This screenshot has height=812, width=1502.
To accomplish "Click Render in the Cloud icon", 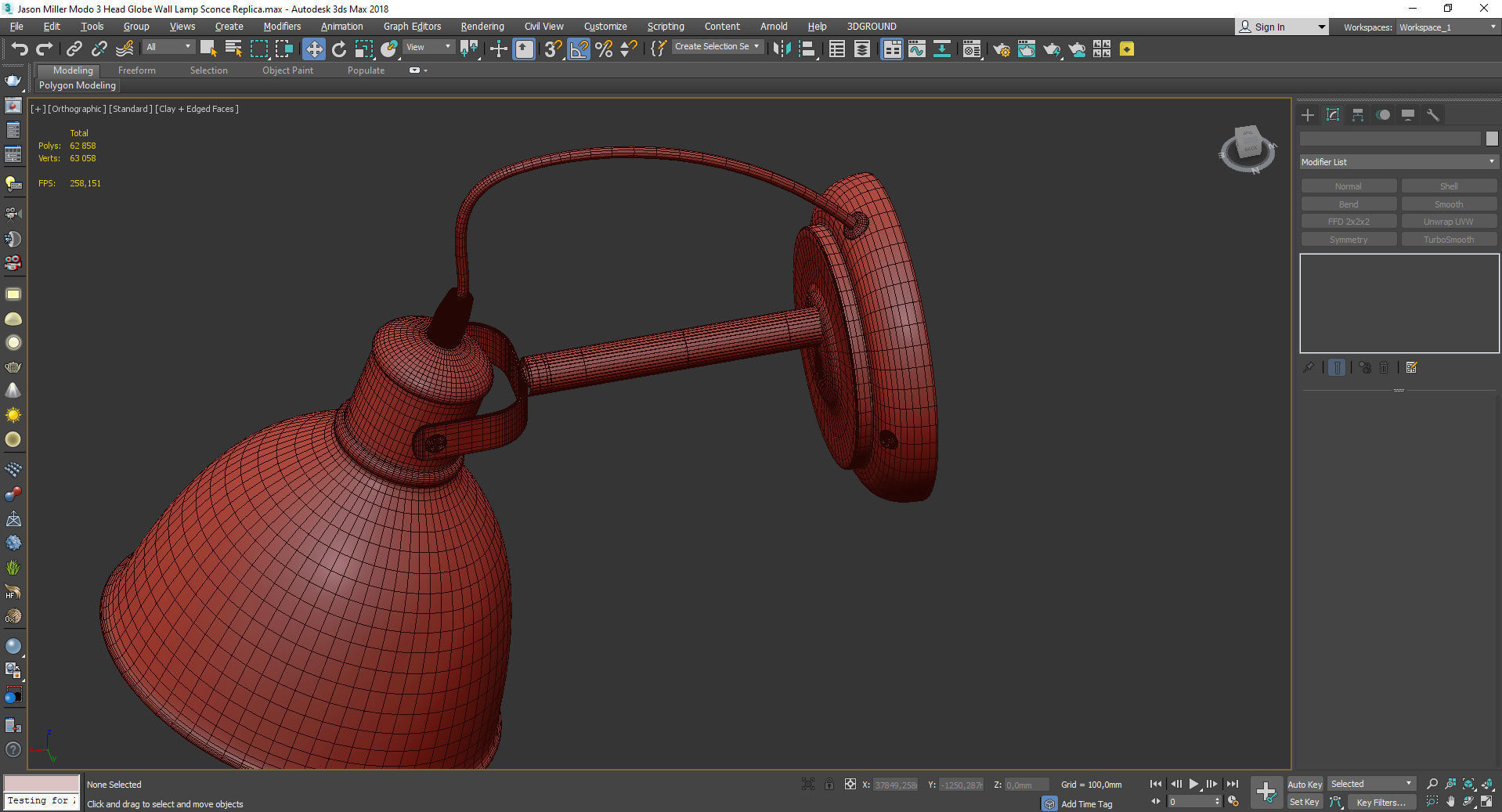I will tap(1077, 49).
